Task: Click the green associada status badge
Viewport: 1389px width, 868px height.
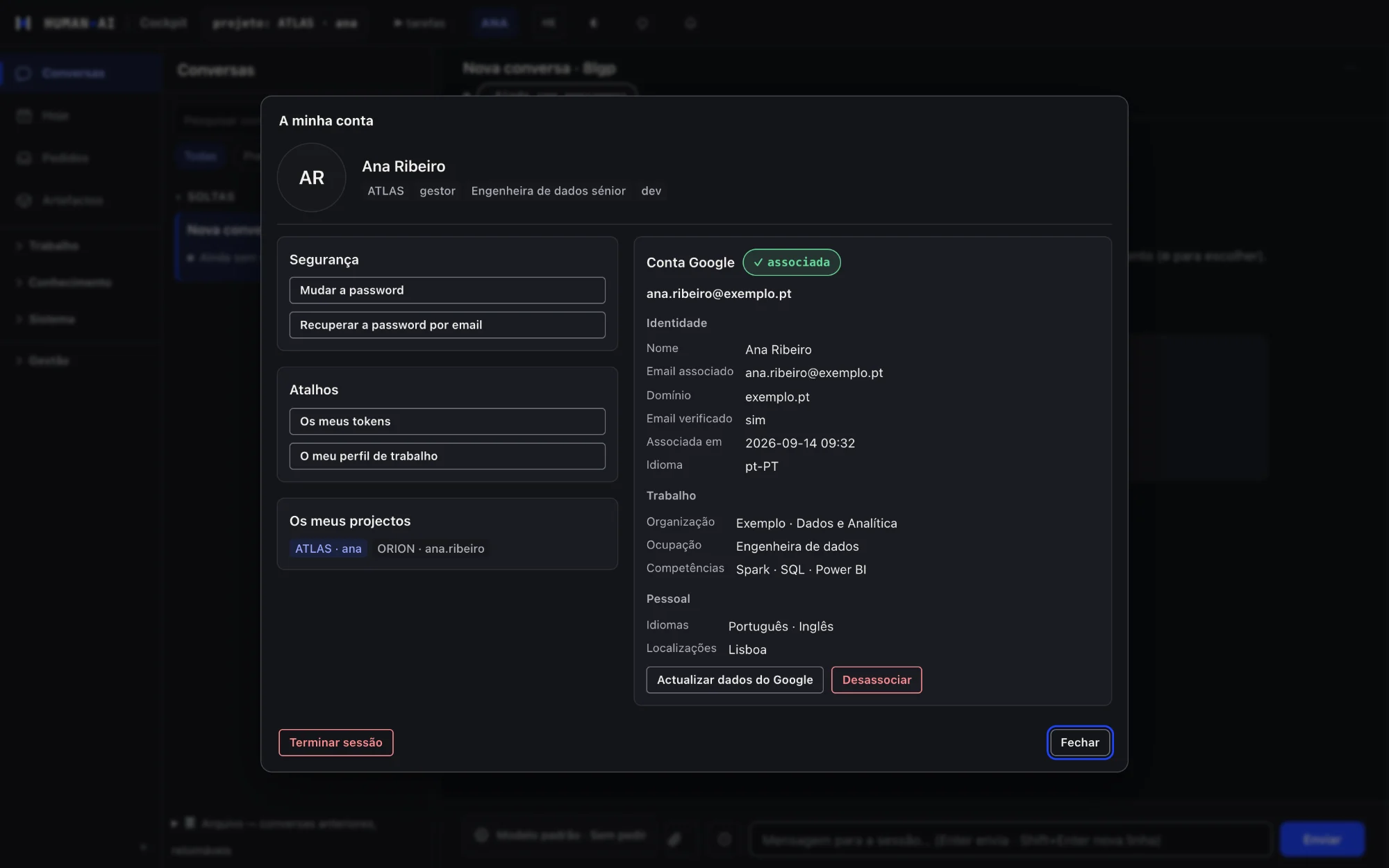Action: [x=792, y=262]
